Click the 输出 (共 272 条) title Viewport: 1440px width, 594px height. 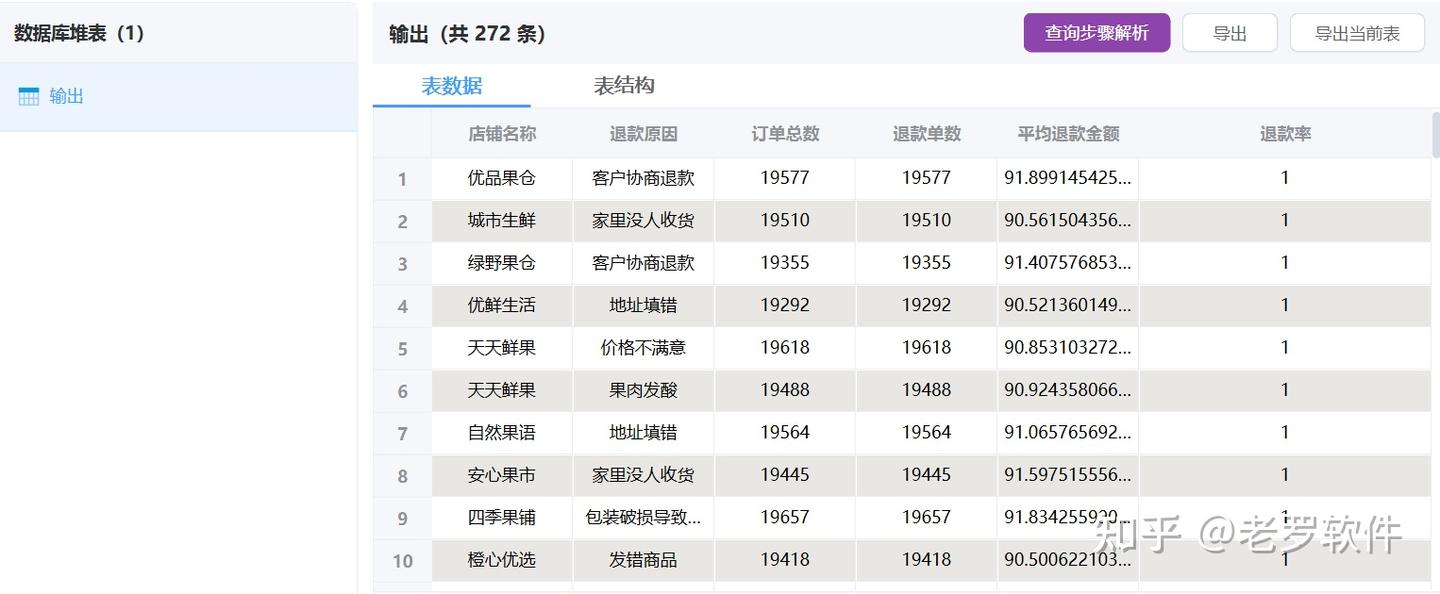pyautogui.click(x=467, y=34)
